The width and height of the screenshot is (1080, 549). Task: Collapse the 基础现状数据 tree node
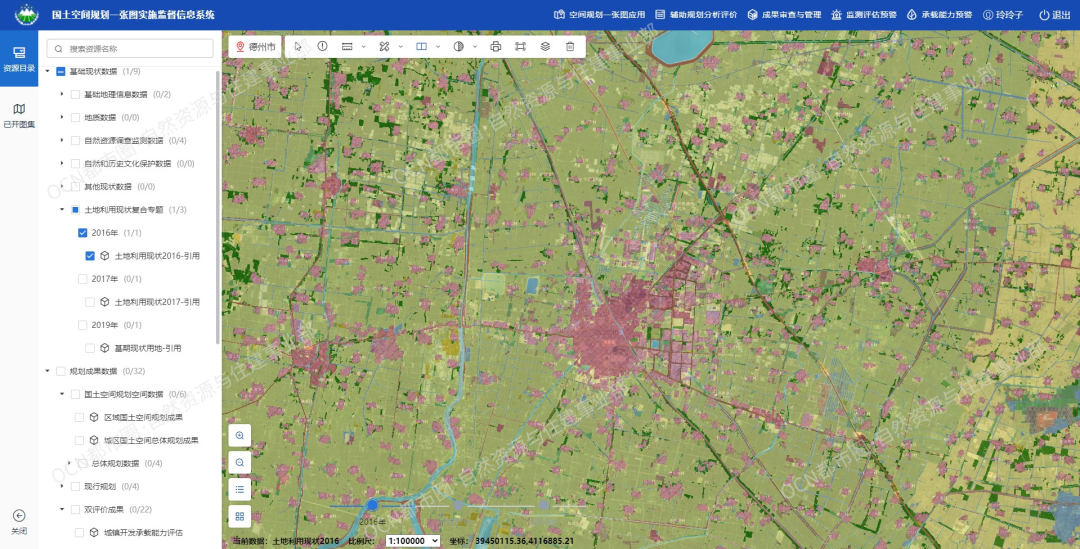click(x=48, y=72)
